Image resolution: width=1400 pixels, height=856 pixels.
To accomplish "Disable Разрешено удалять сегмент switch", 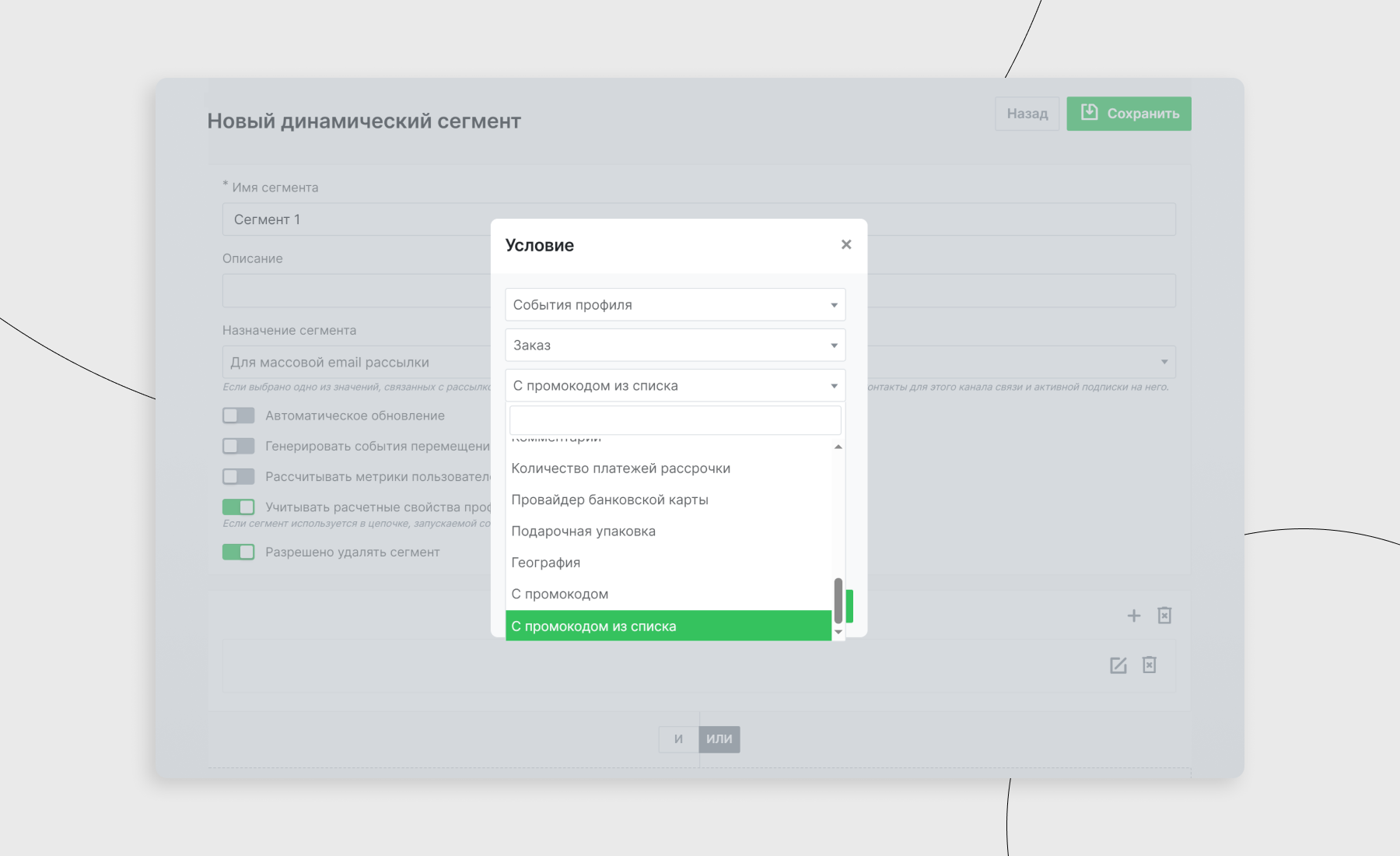I will coord(239,552).
